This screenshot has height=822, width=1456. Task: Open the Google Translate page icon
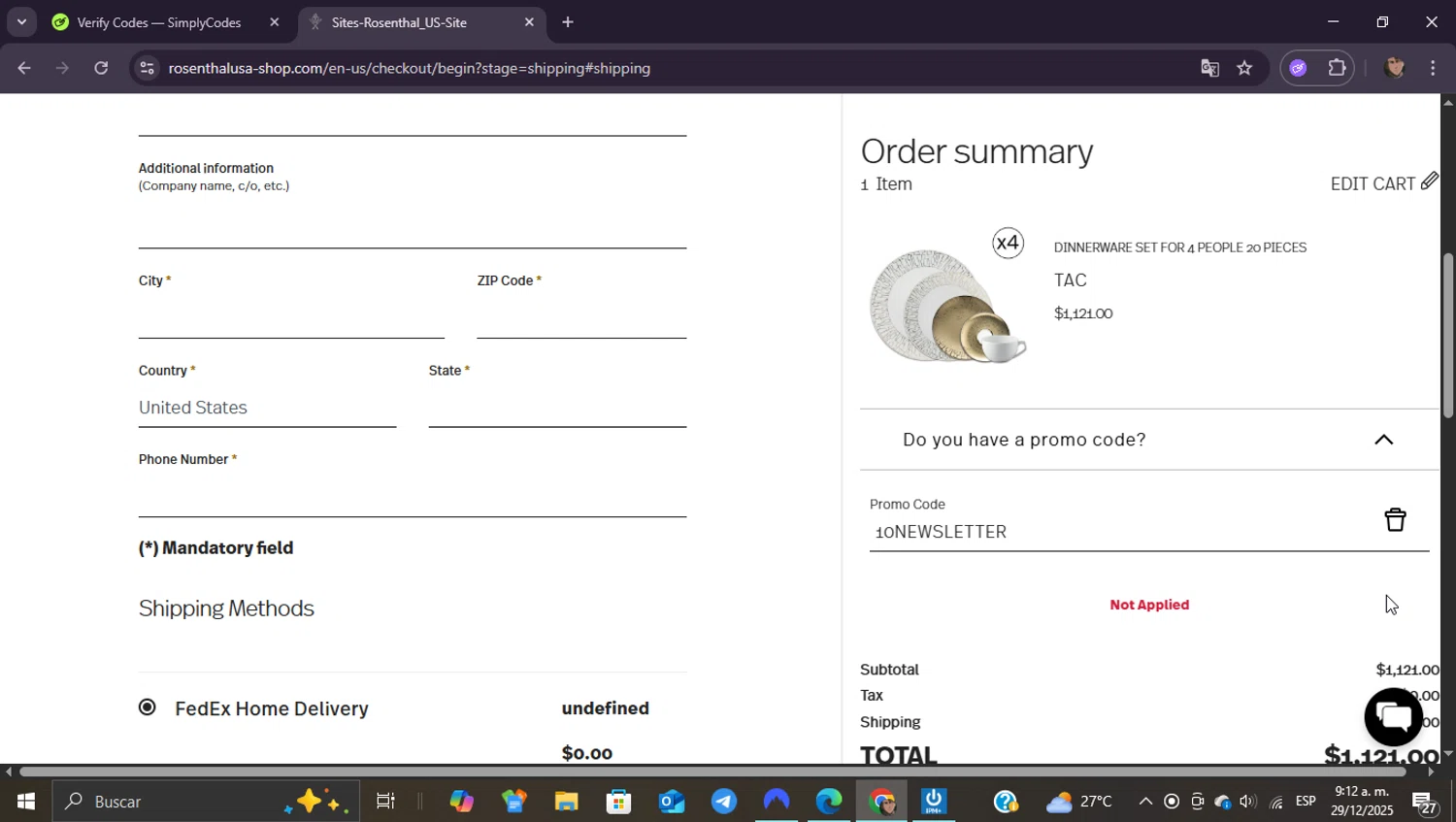[1209, 68]
